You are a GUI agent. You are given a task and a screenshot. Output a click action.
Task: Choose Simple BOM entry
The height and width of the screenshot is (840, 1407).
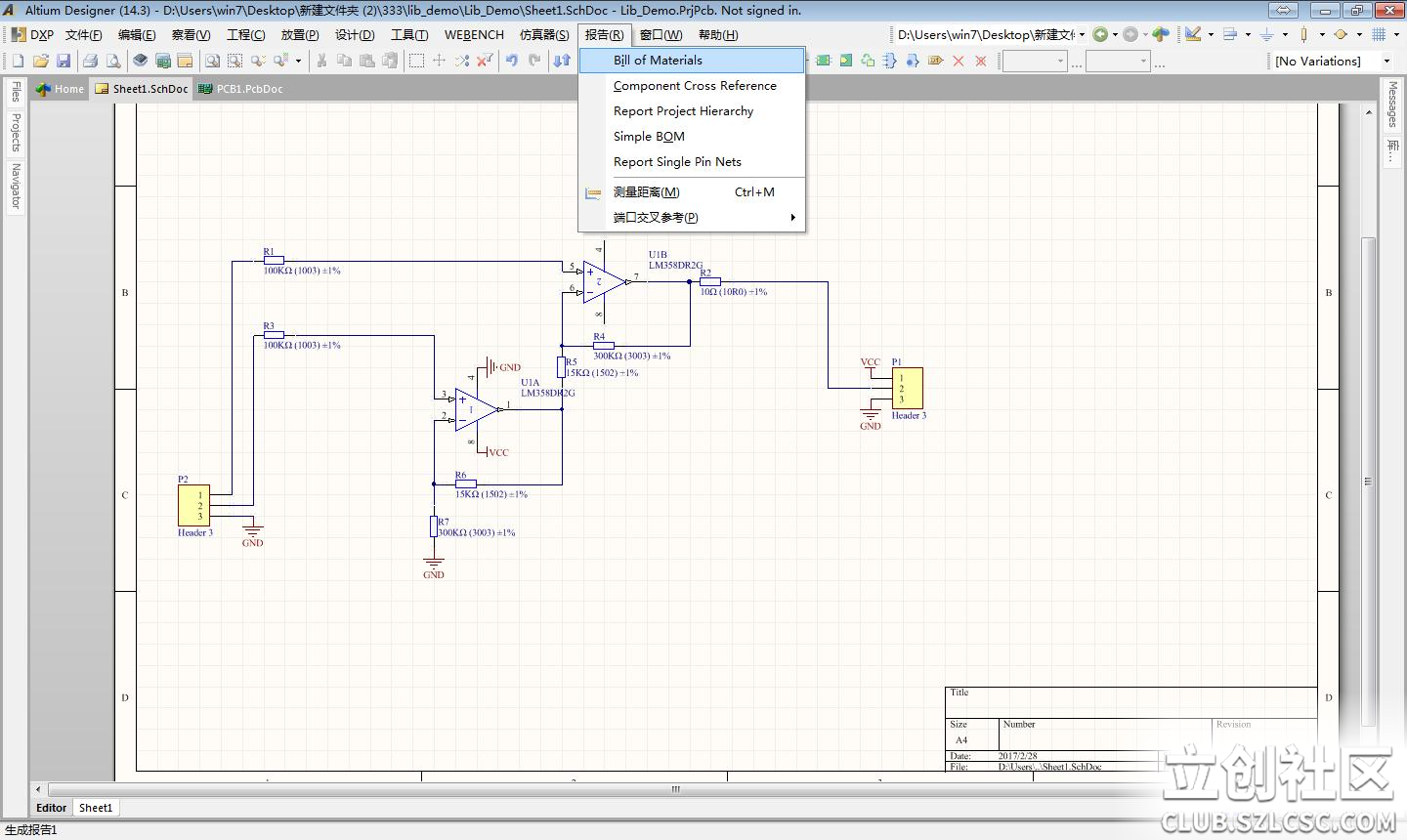click(692, 137)
